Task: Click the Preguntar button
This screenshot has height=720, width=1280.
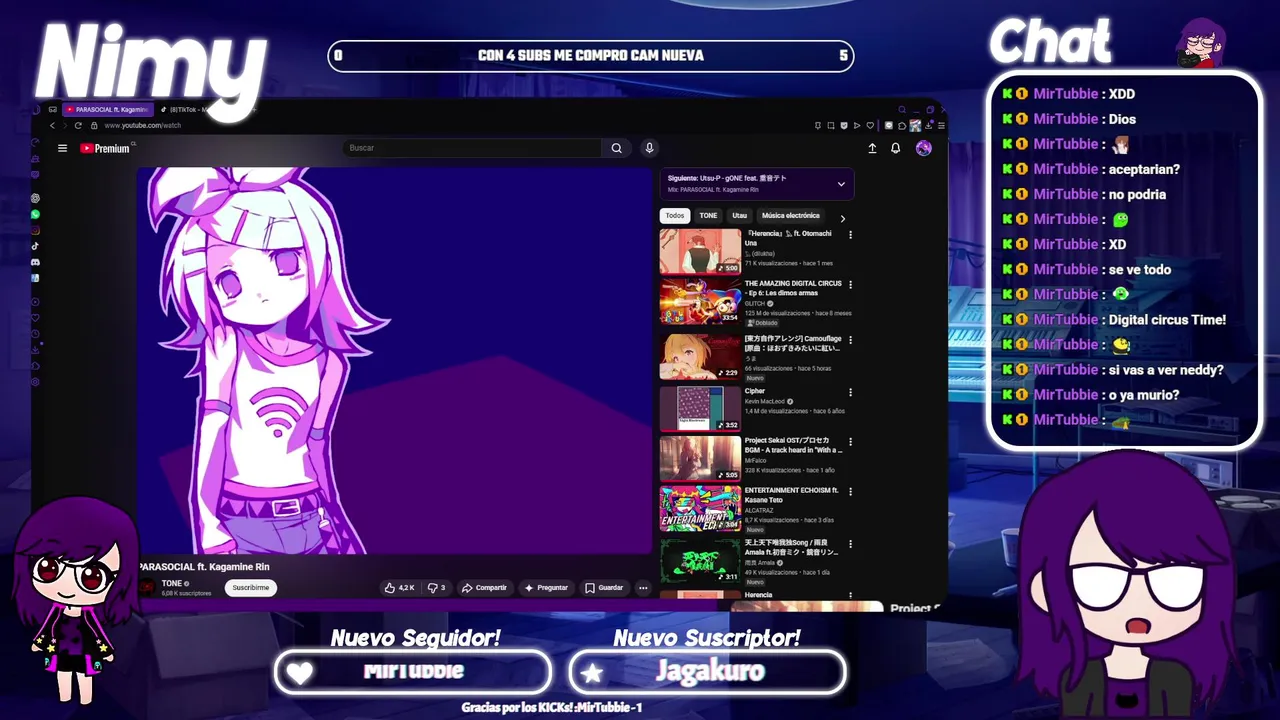Action: [546, 588]
